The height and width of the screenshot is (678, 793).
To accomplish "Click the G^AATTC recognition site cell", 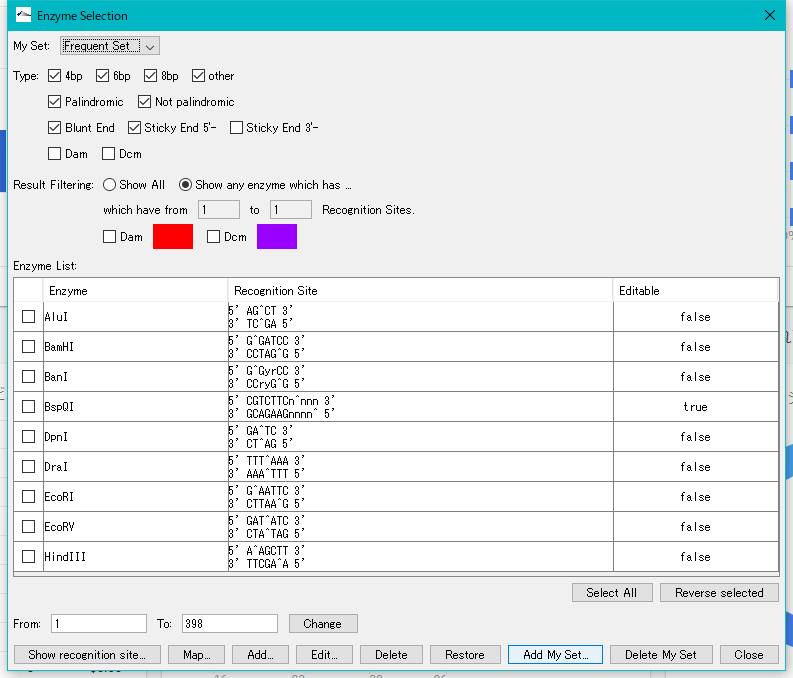I will pos(420,496).
